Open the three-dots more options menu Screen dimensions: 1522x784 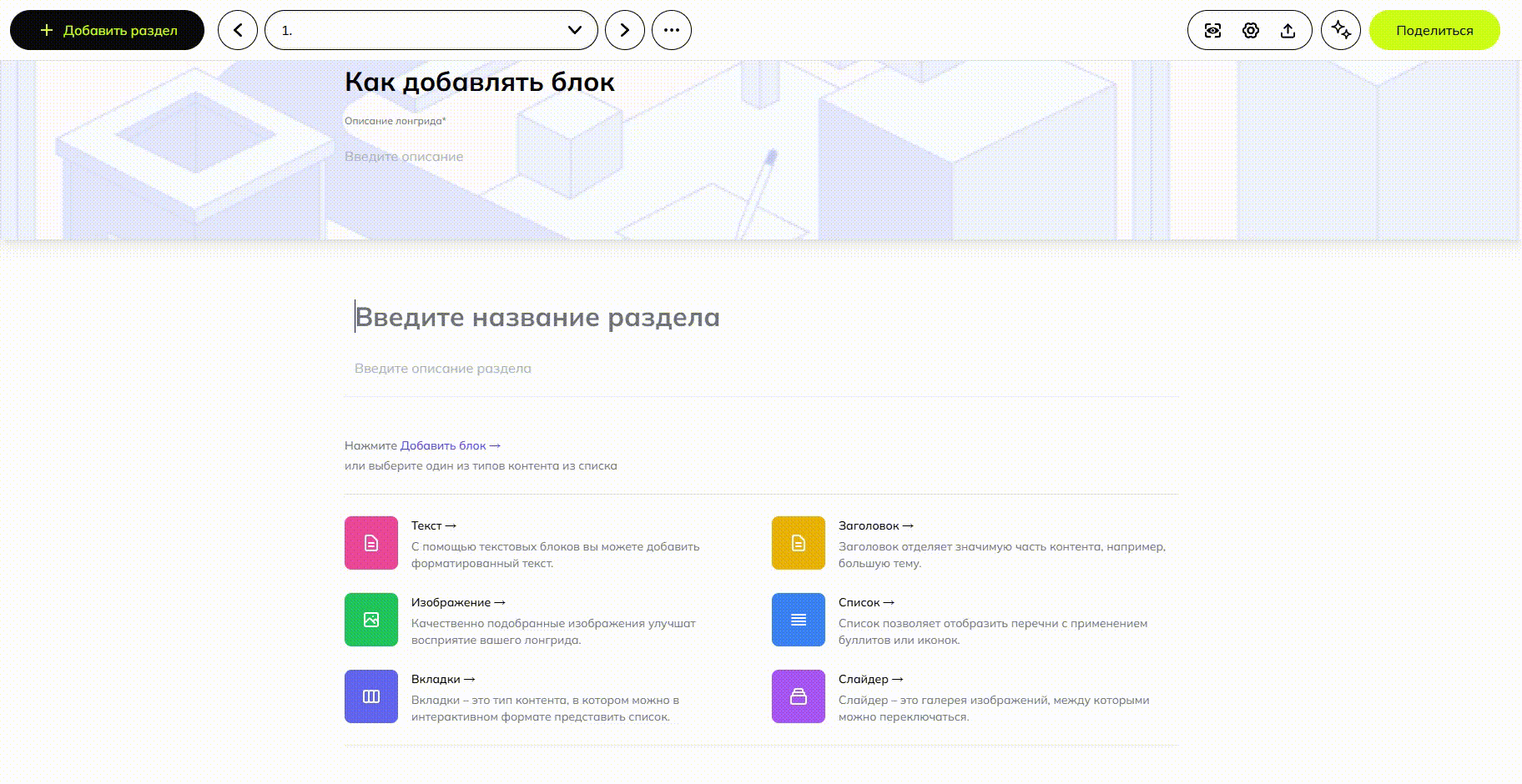coord(672,30)
